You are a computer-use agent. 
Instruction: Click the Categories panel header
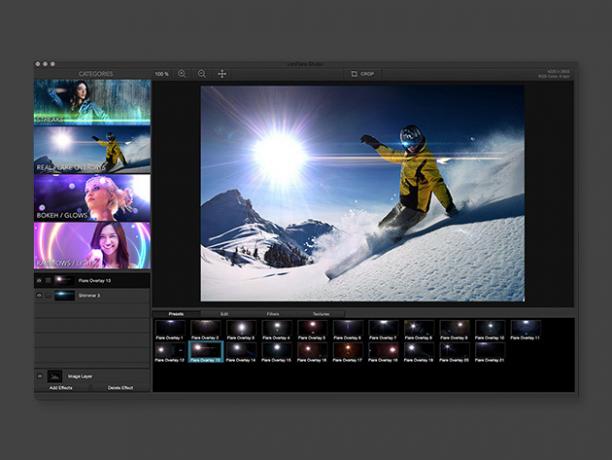click(x=96, y=74)
